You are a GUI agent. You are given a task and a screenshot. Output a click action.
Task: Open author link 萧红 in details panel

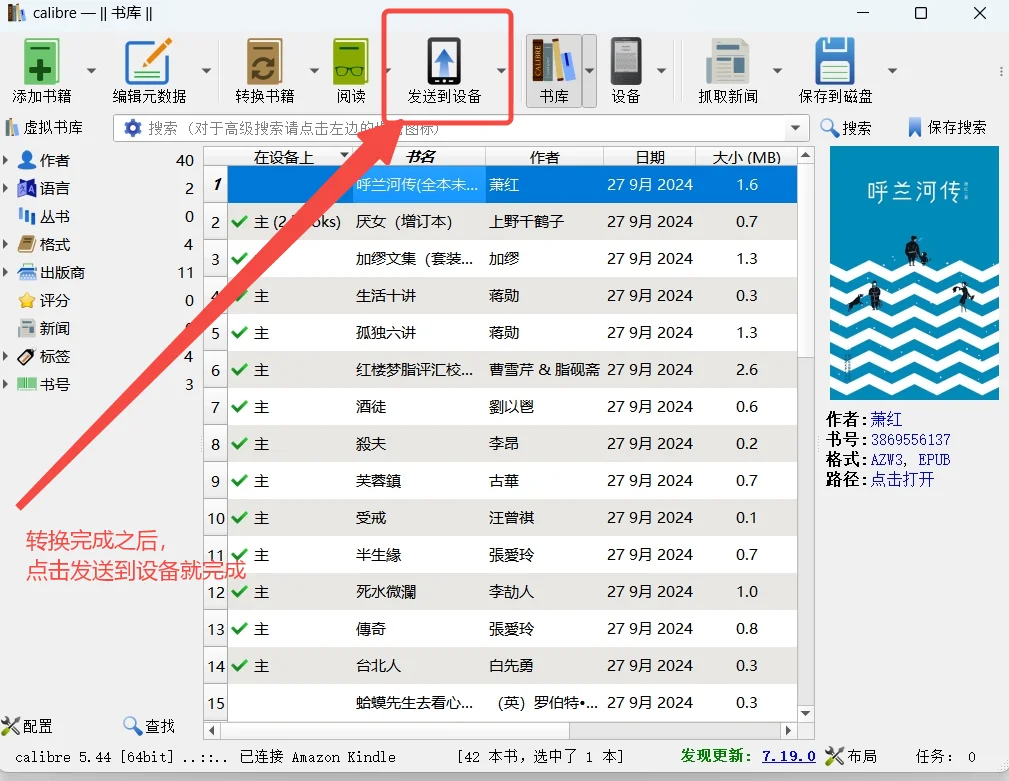[x=886, y=419]
